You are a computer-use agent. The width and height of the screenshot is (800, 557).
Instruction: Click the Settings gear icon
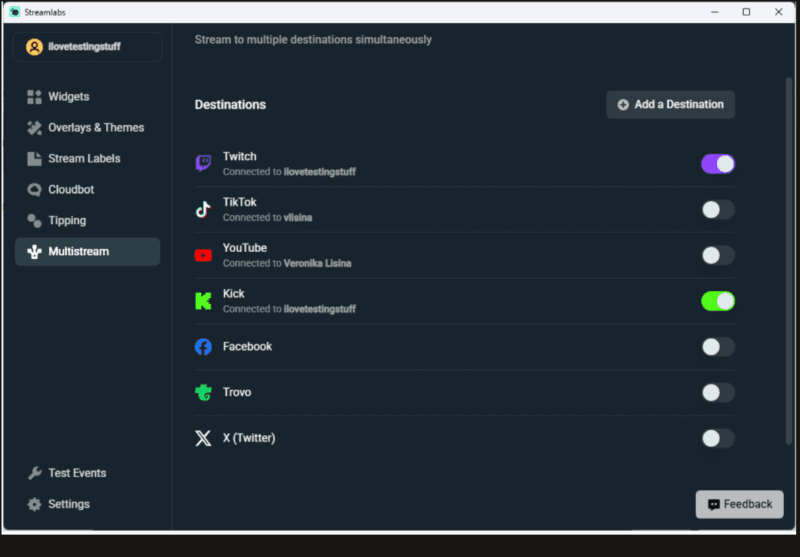coord(34,504)
